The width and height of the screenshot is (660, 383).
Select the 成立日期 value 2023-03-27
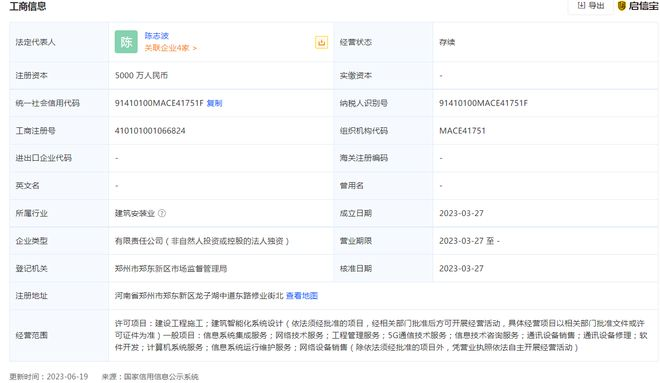coord(461,213)
